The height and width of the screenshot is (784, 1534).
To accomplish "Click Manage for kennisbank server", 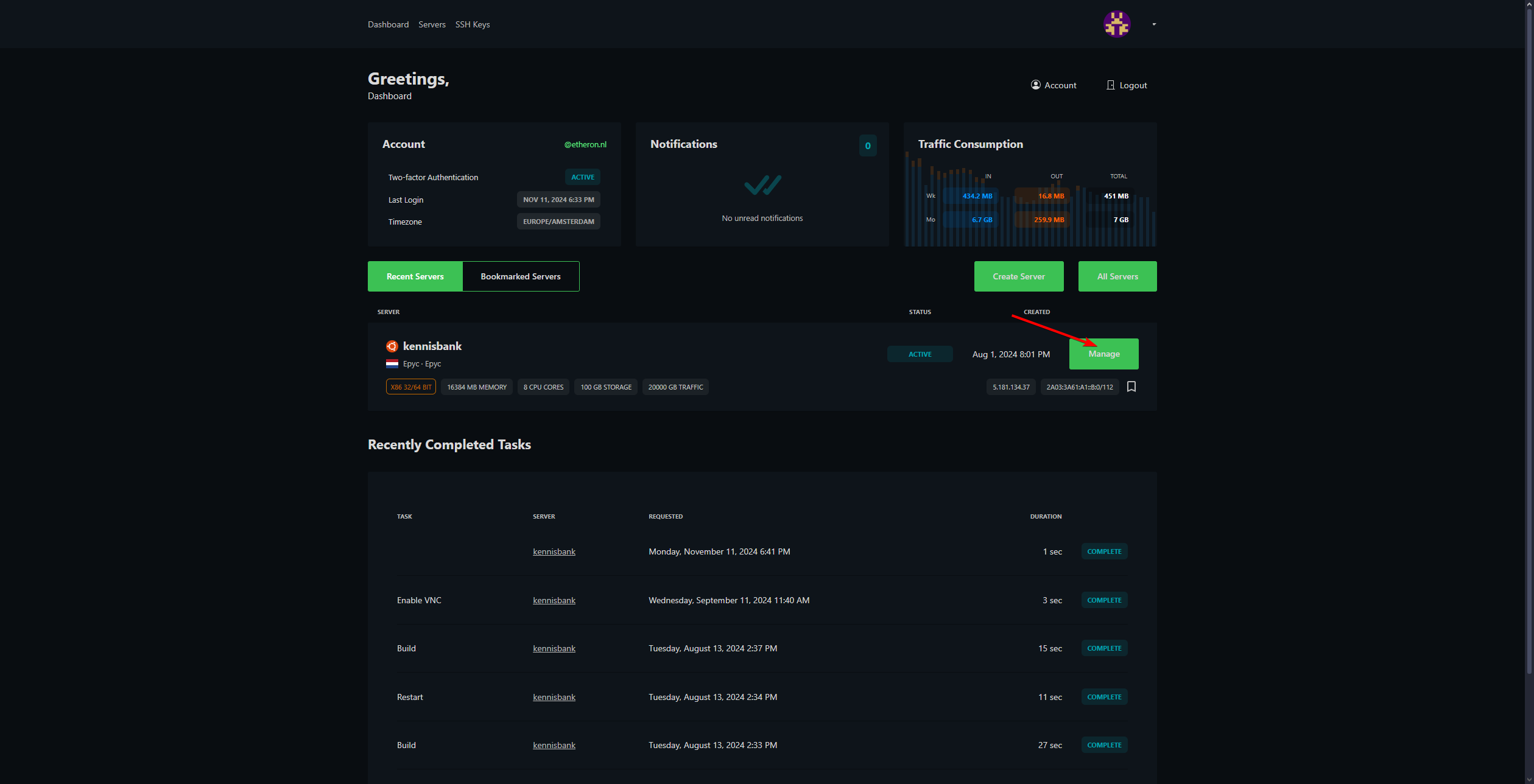I will tap(1103, 354).
